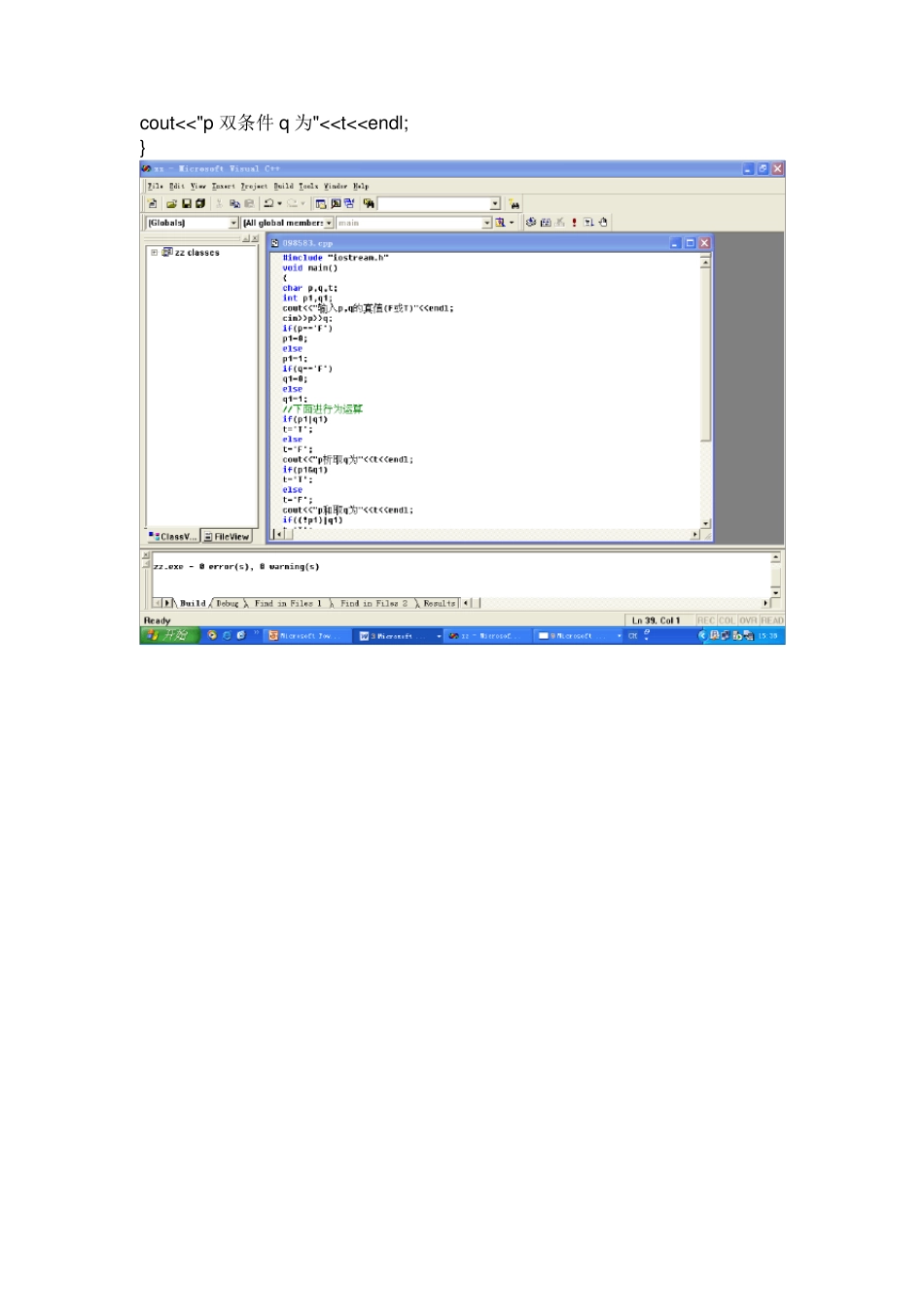The image size is (924, 1307).
Task: Open the Insert menu
Action: coord(224,186)
